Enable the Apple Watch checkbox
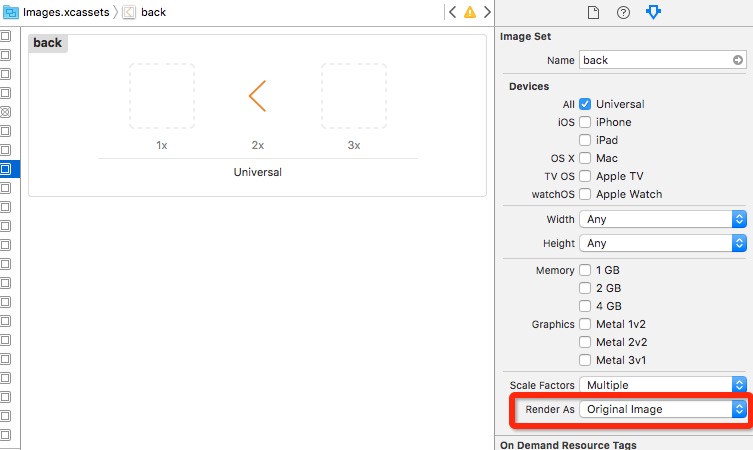 tap(584, 194)
